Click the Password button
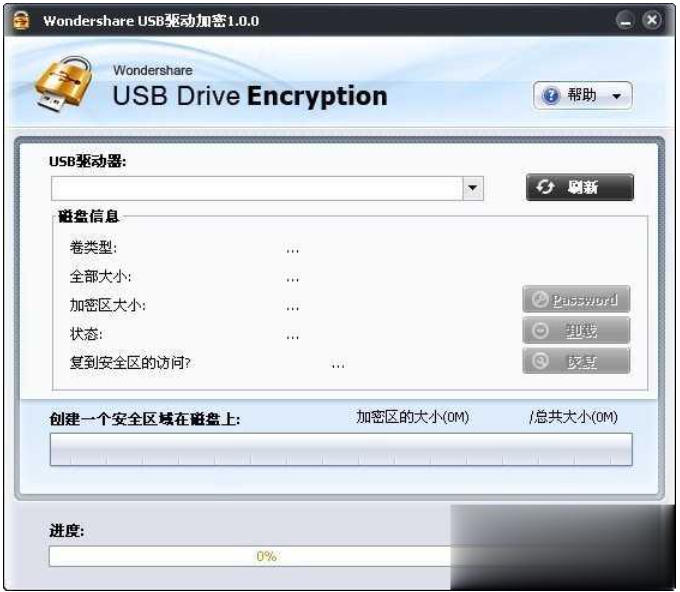The width and height of the screenshot is (680, 592). point(576,299)
